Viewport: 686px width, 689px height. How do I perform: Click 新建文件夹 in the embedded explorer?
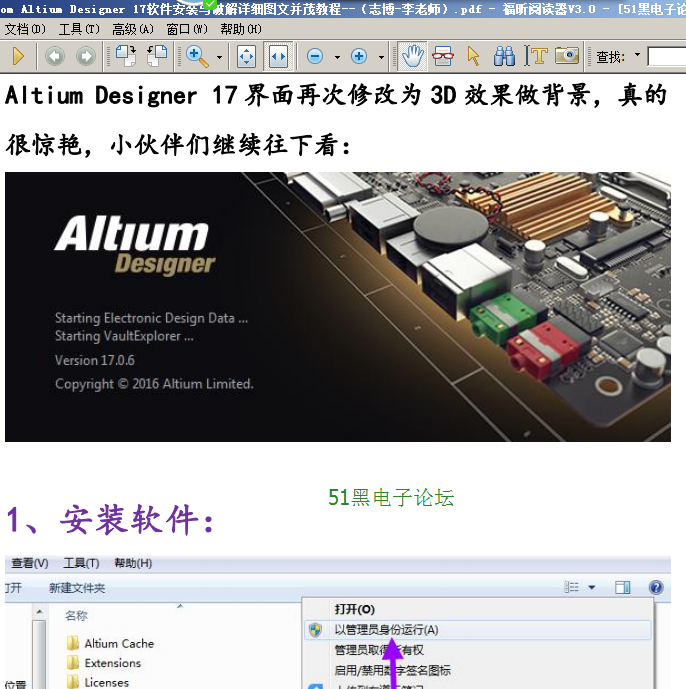[77, 588]
